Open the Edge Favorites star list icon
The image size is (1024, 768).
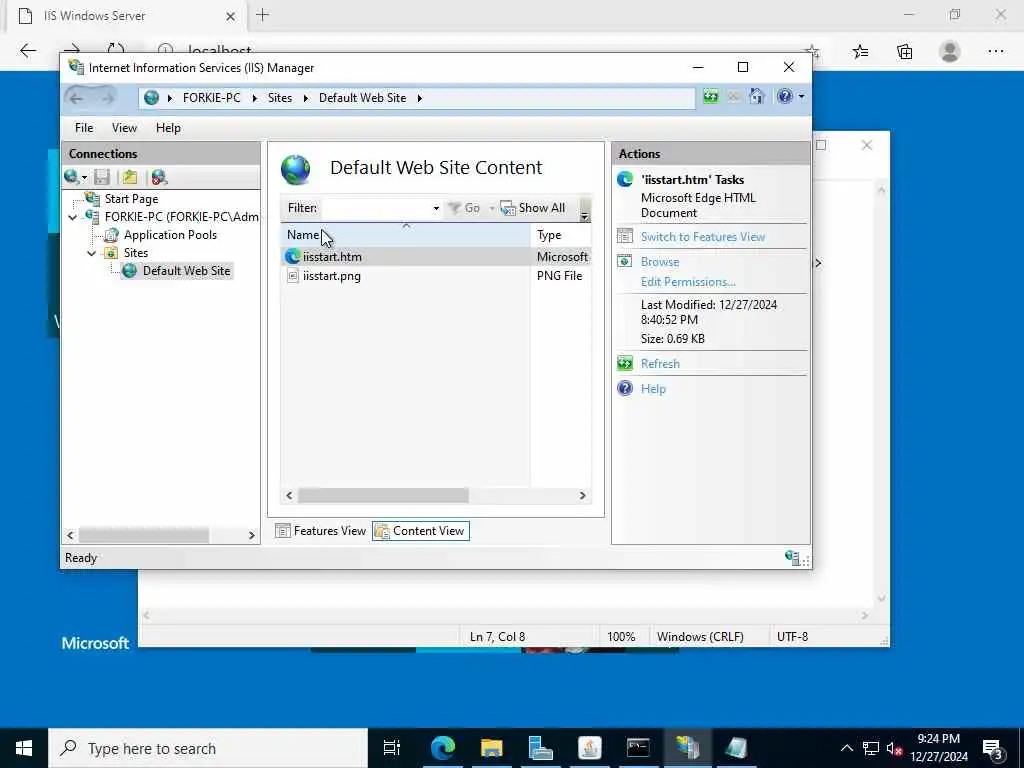pos(860,52)
